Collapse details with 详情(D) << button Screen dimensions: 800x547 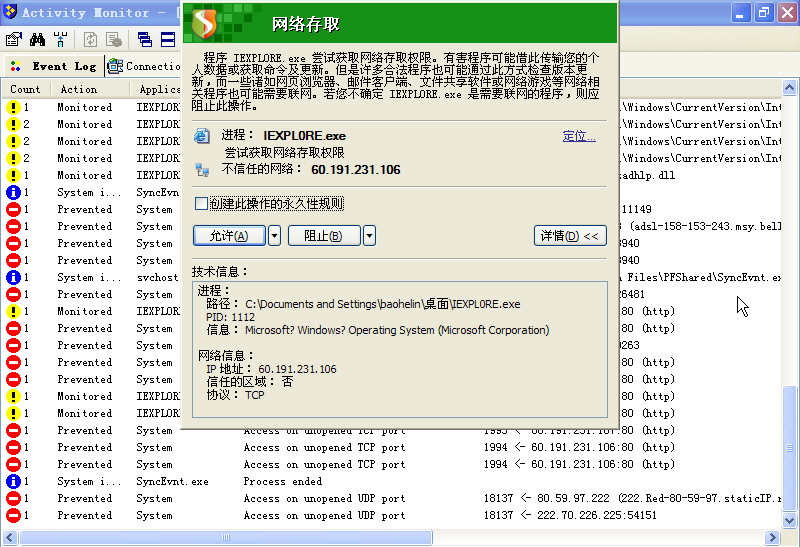point(570,236)
